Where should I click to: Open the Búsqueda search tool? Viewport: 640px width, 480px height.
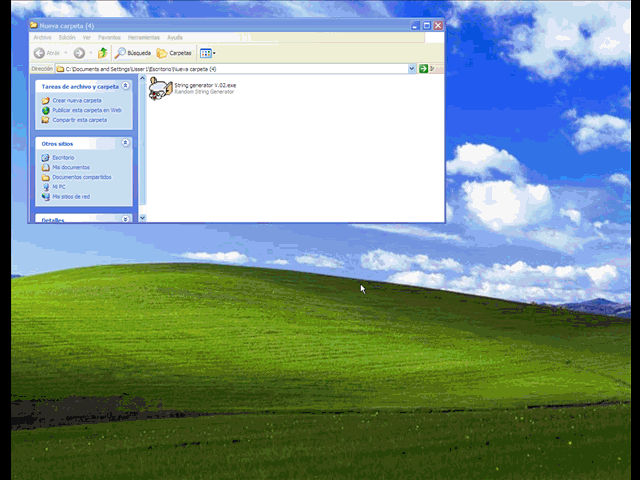pyautogui.click(x=133, y=53)
